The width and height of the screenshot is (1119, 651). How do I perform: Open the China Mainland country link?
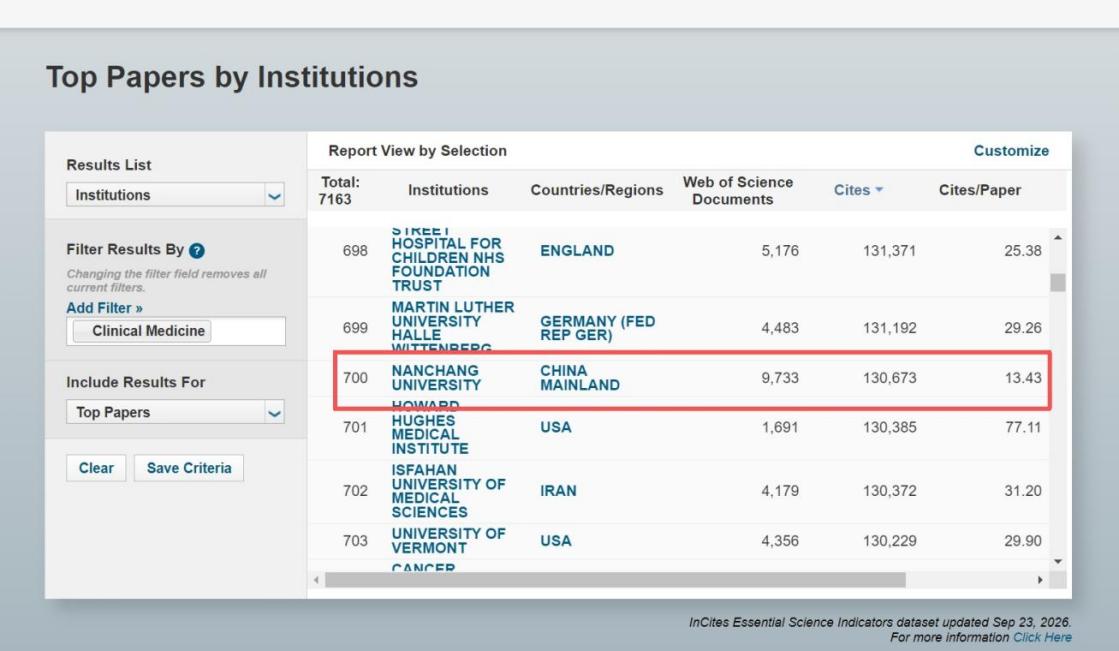(579, 378)
